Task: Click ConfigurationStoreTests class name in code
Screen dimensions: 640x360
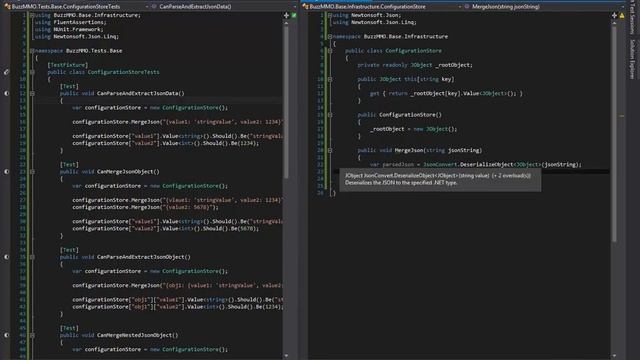Action: pos(124,72)
